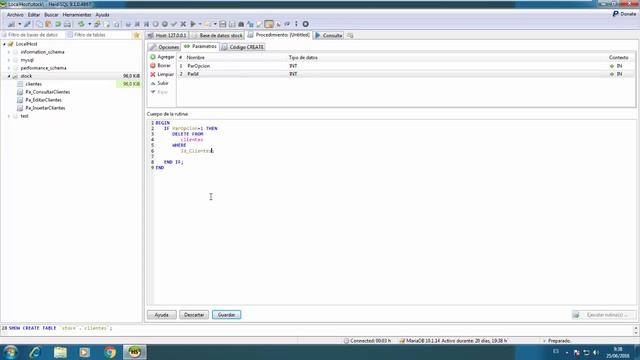Collapse the stock database node
The height and width of the screenshot is (360, 640).
9,76
